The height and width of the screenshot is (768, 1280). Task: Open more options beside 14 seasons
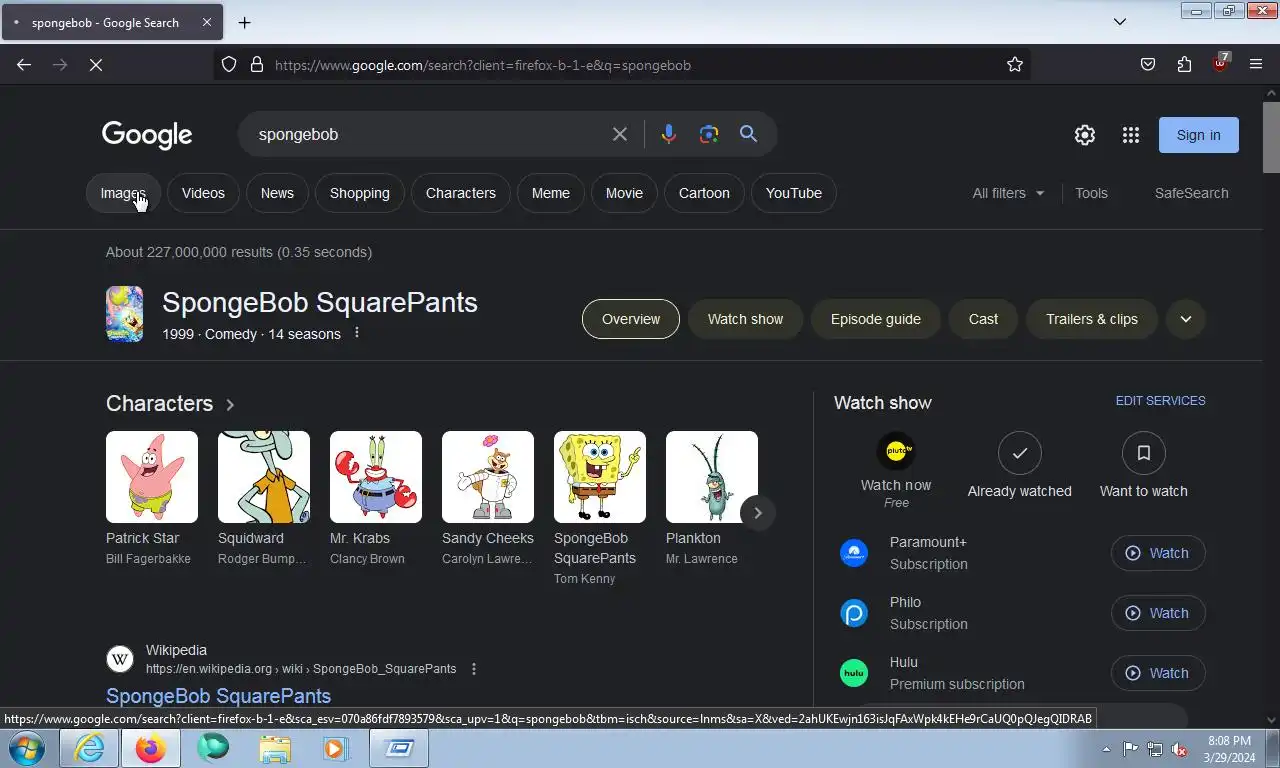357,333
